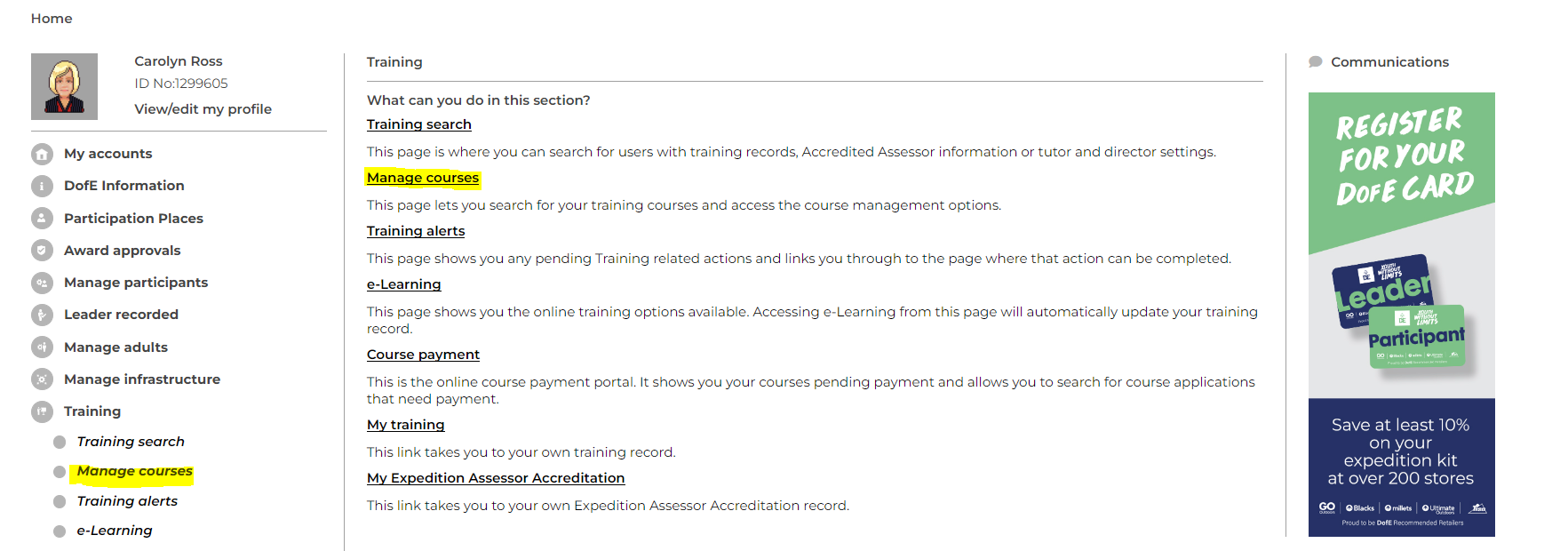Select e-Learning in the sidebar submenu
This screenshot has height=551, width=1568.
pyautogui.click(x=115, y=530)
